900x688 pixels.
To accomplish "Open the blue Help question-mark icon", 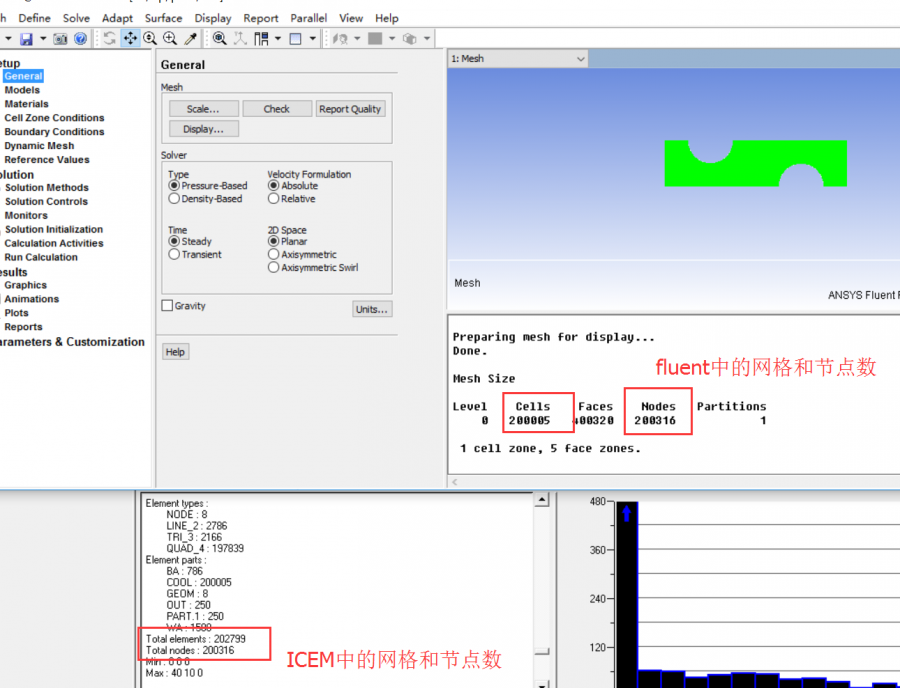I will pos(80,39).
